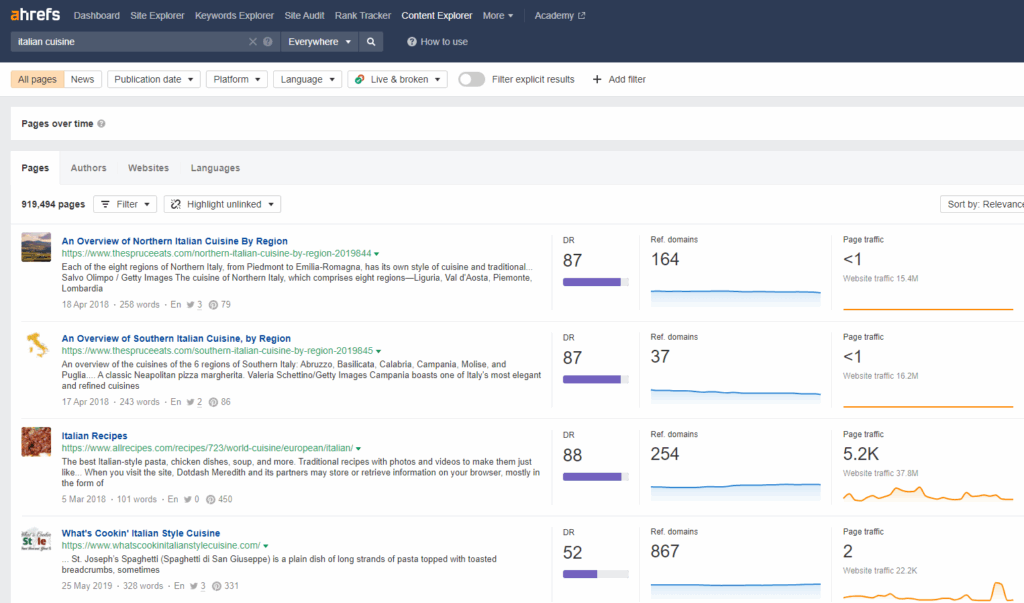Click Ref. domains value 164
Screen dimensions: 1024x603
pos(665,259)
